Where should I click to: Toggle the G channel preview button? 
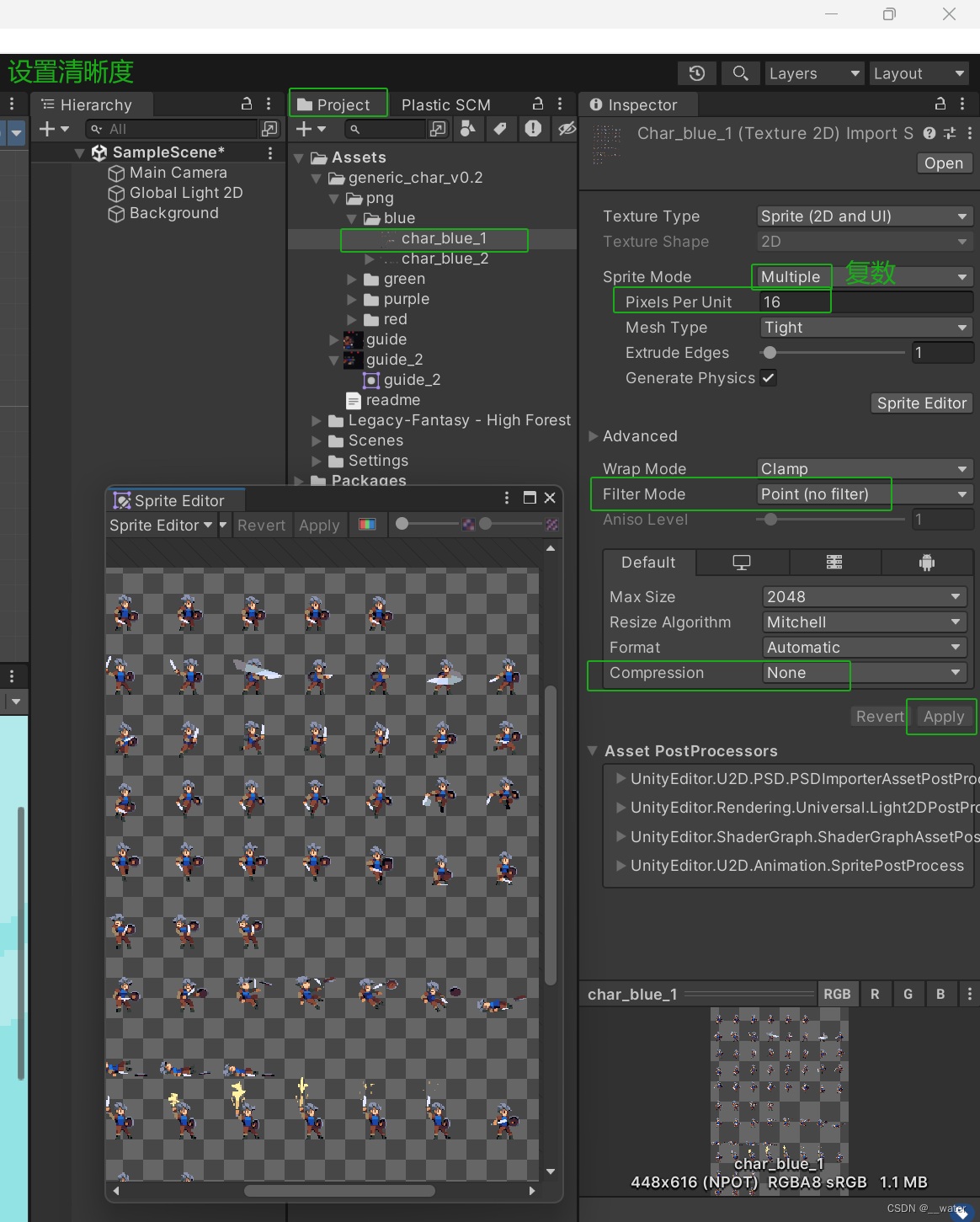click(x=908, y=994)
